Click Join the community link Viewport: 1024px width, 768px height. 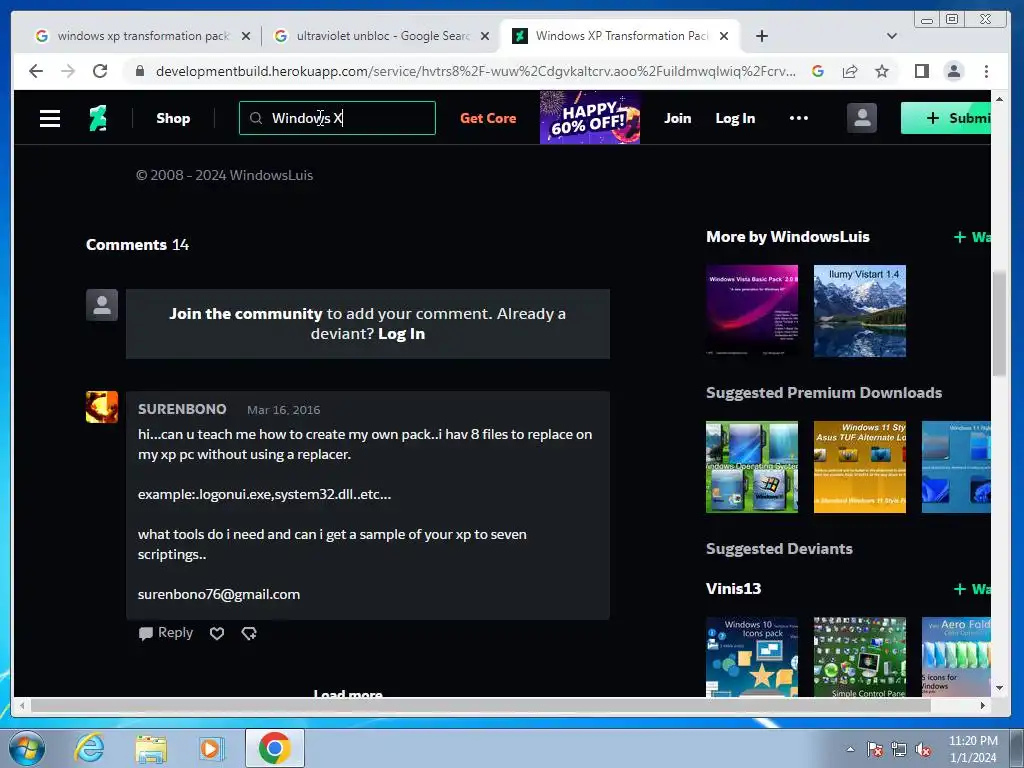pyautogui.click(x=246, y=313)
